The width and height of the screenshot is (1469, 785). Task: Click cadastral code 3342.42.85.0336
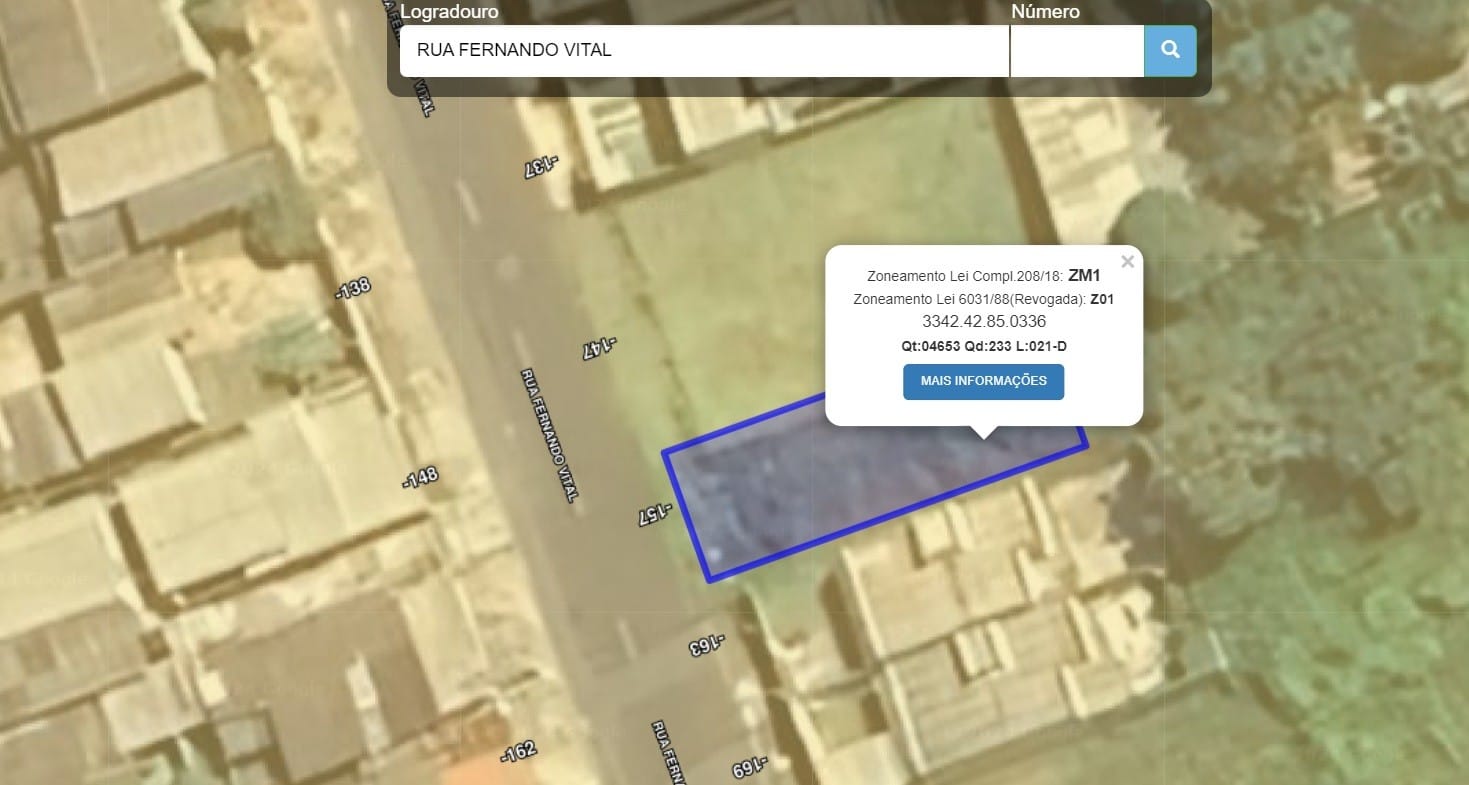(983, 321)
